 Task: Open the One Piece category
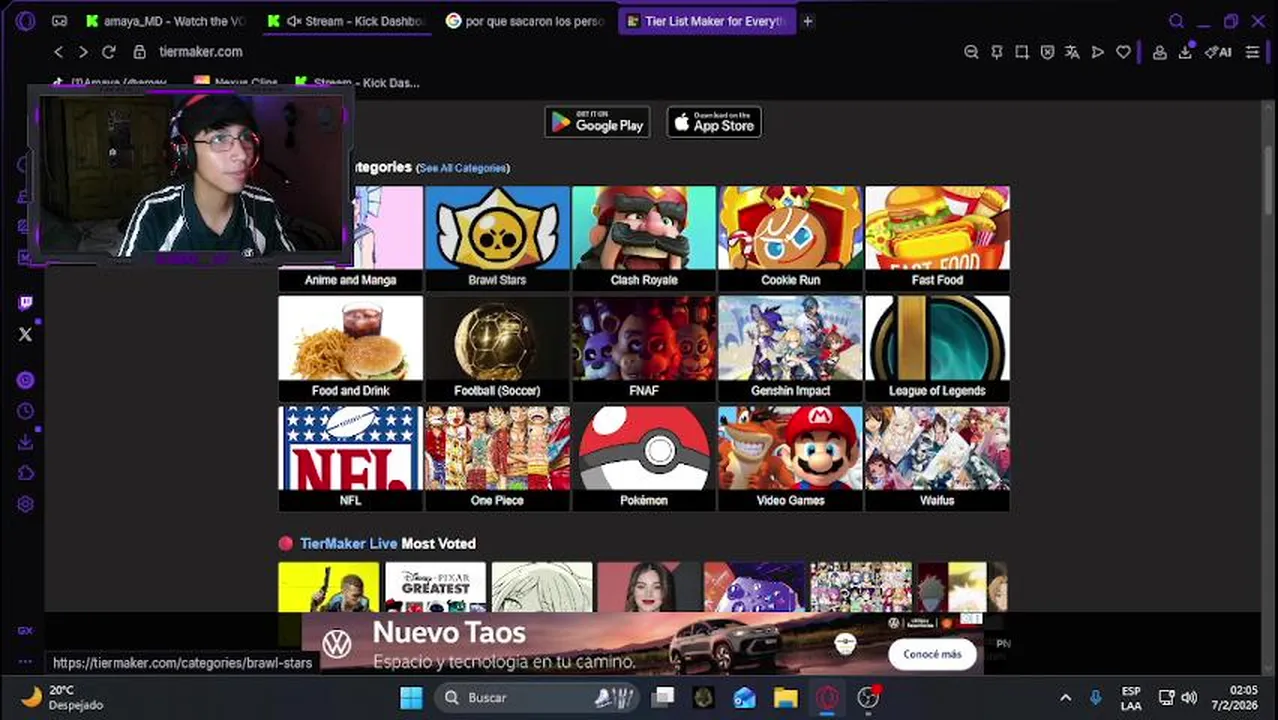point(497,458)
